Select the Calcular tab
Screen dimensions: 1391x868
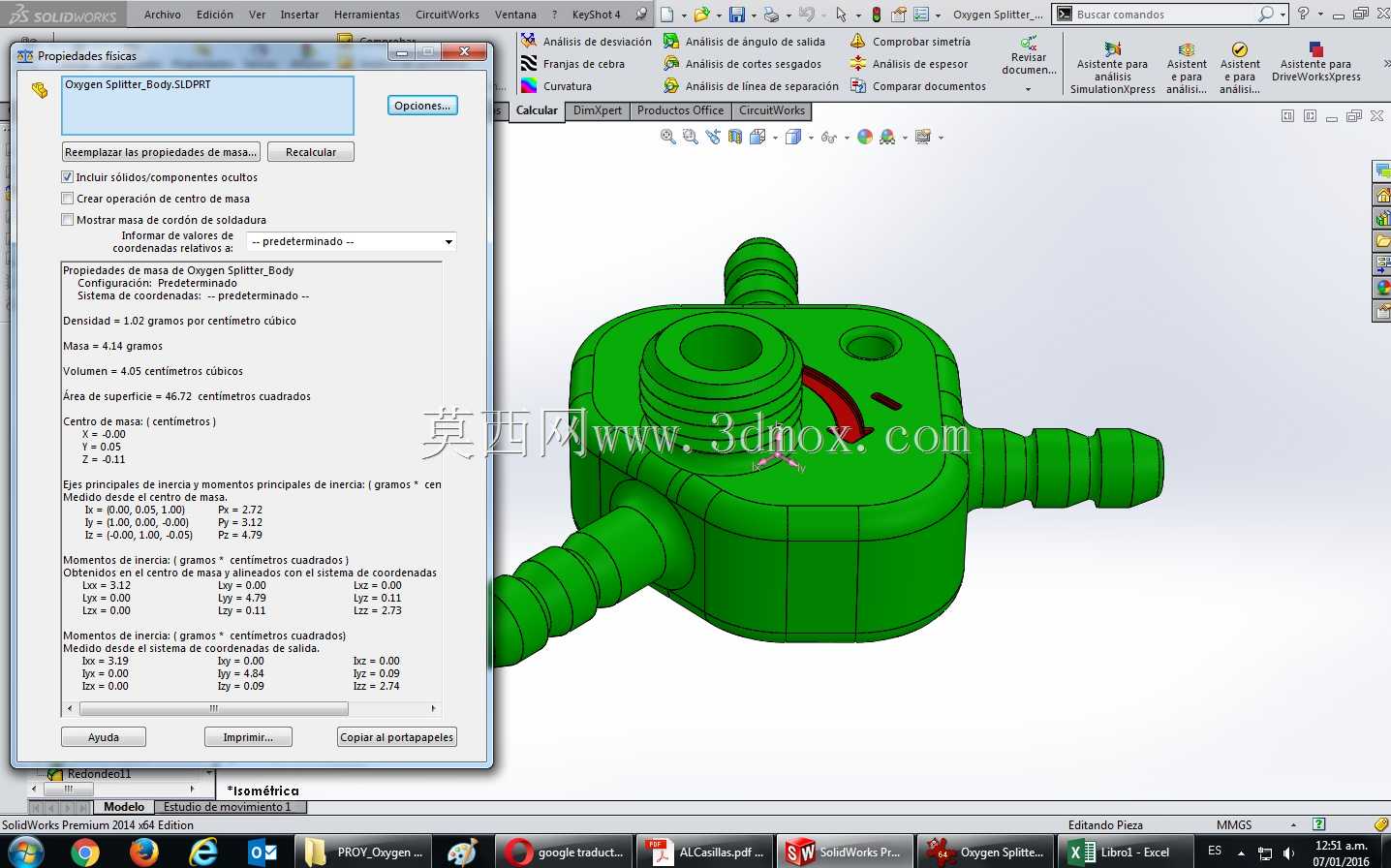(x=537, y=110)
